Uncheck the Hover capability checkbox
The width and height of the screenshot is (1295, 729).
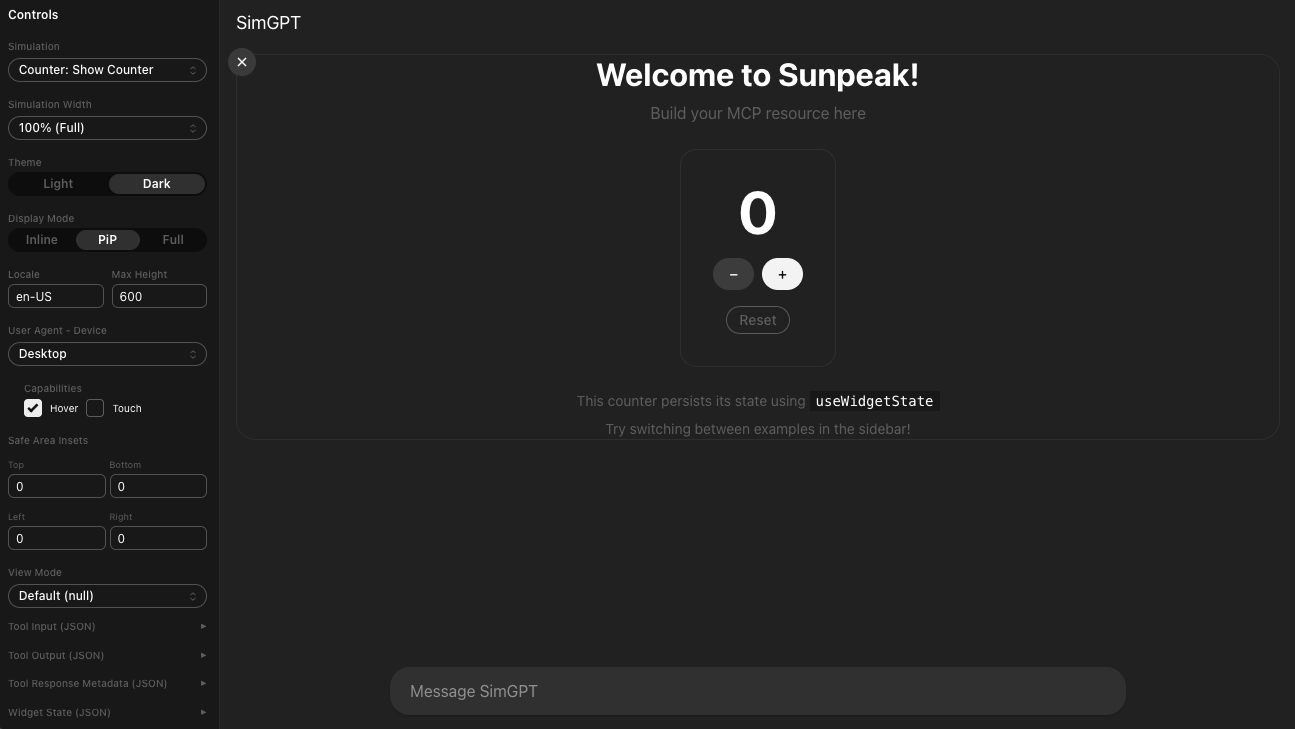[33, 408]
